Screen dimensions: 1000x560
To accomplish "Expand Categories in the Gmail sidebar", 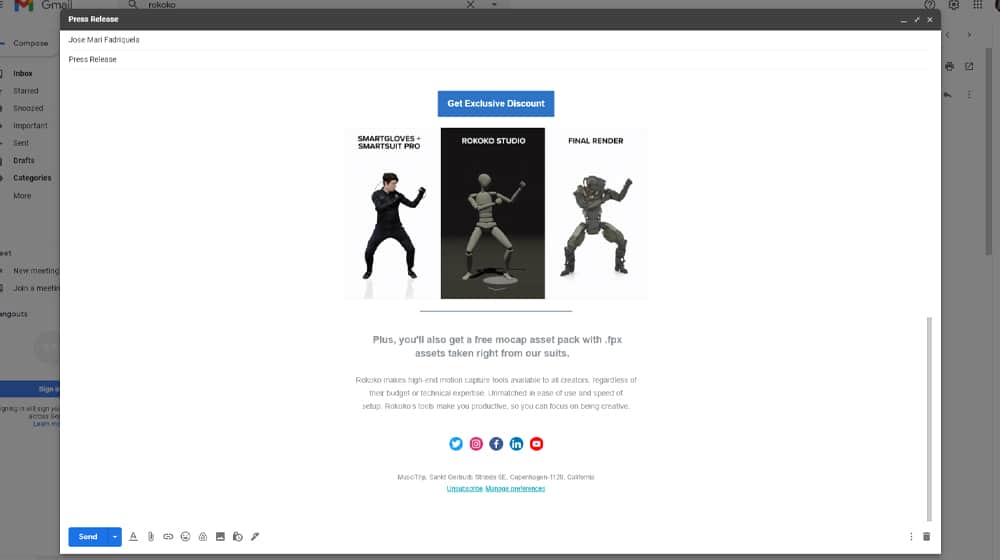I will [x=32, y=178].
